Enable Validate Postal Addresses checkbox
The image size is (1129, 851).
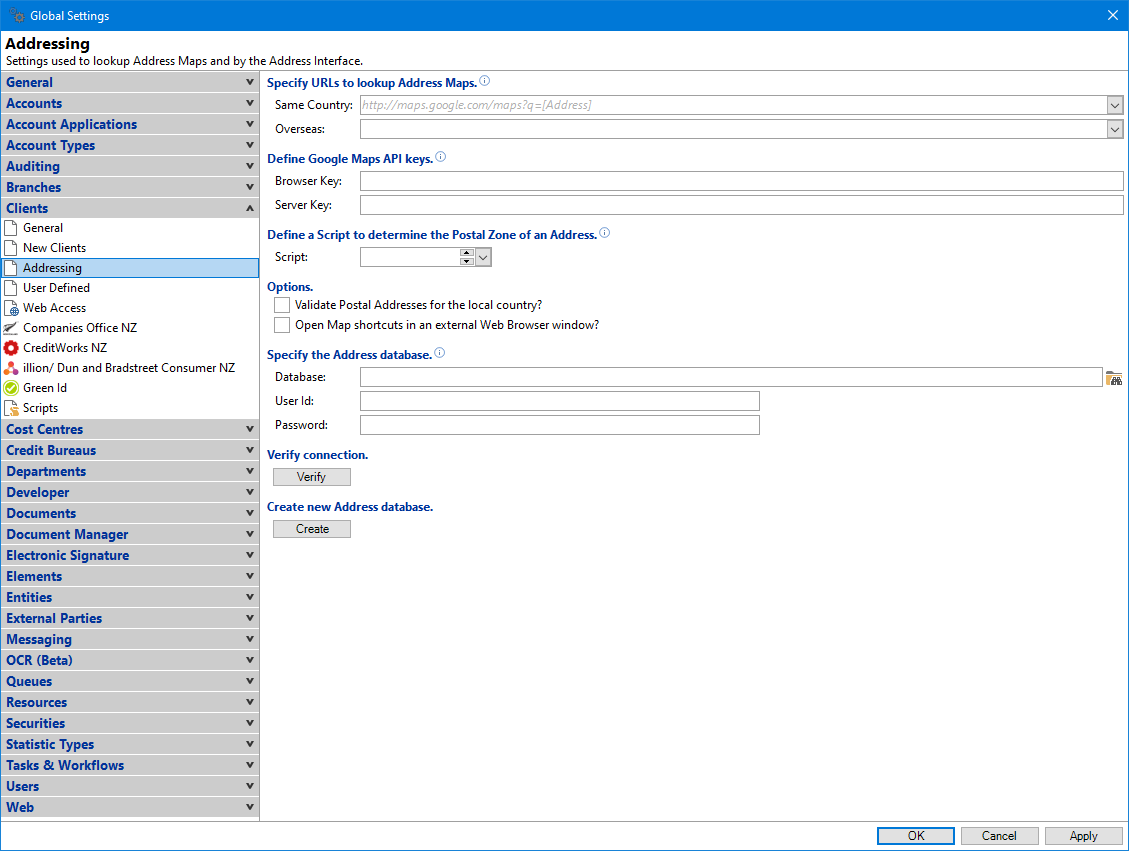pyautogui.click(x=282, y=305)
